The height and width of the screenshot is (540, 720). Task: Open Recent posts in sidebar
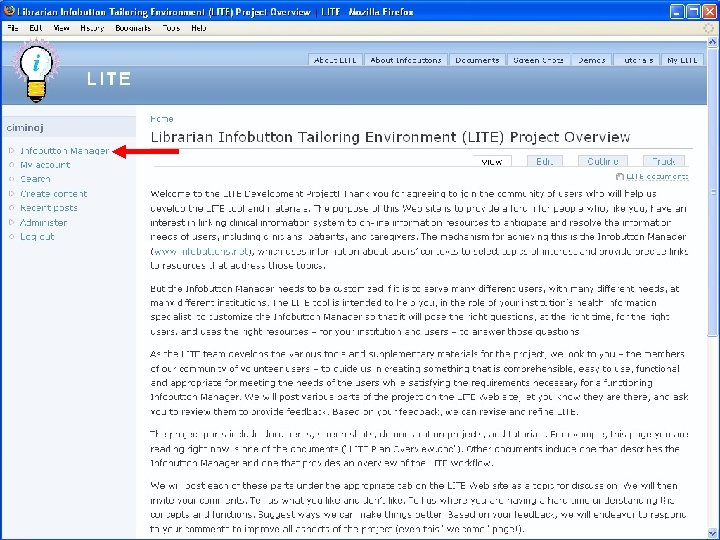49,208
